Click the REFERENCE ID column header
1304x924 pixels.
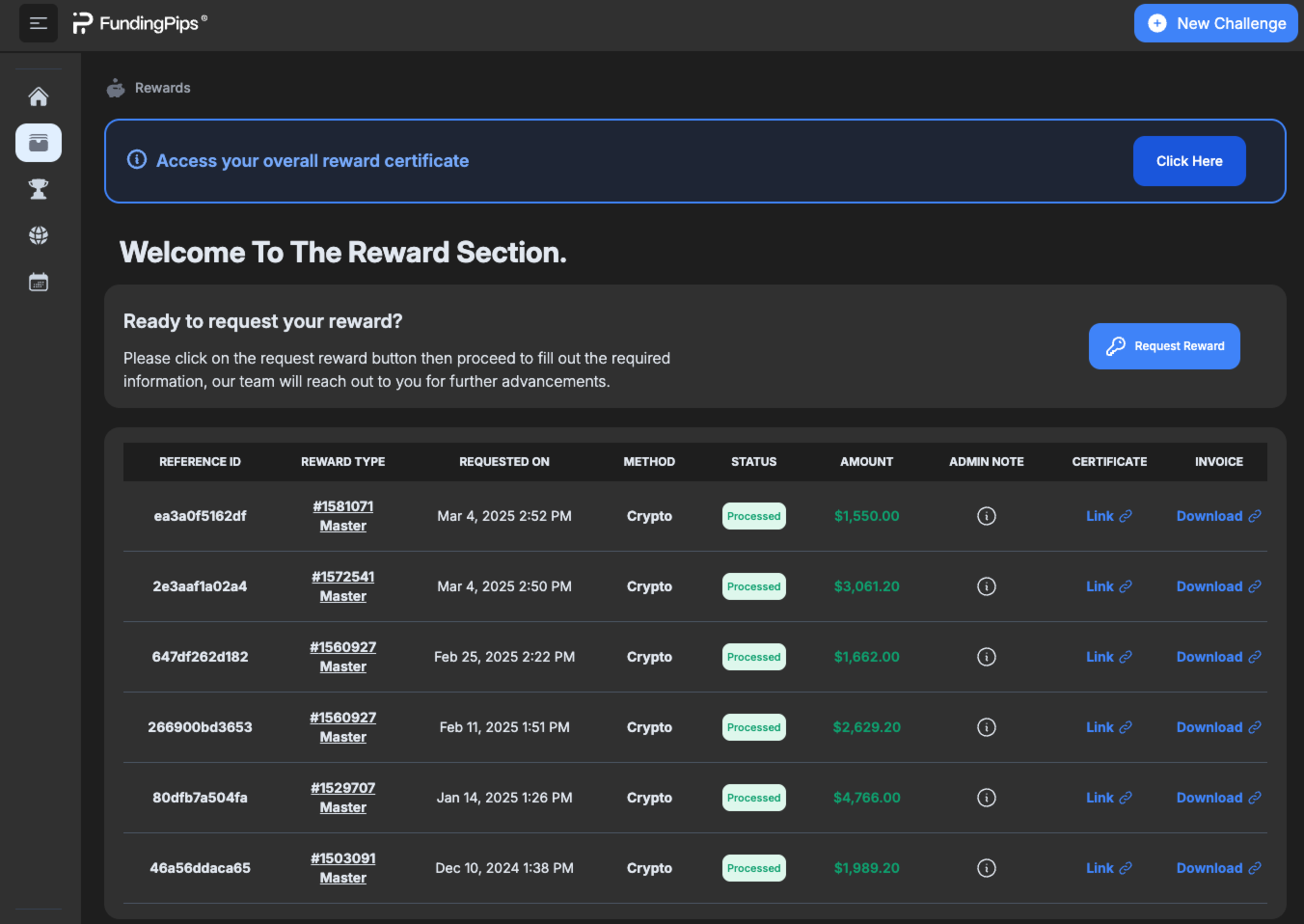[200, 462]
